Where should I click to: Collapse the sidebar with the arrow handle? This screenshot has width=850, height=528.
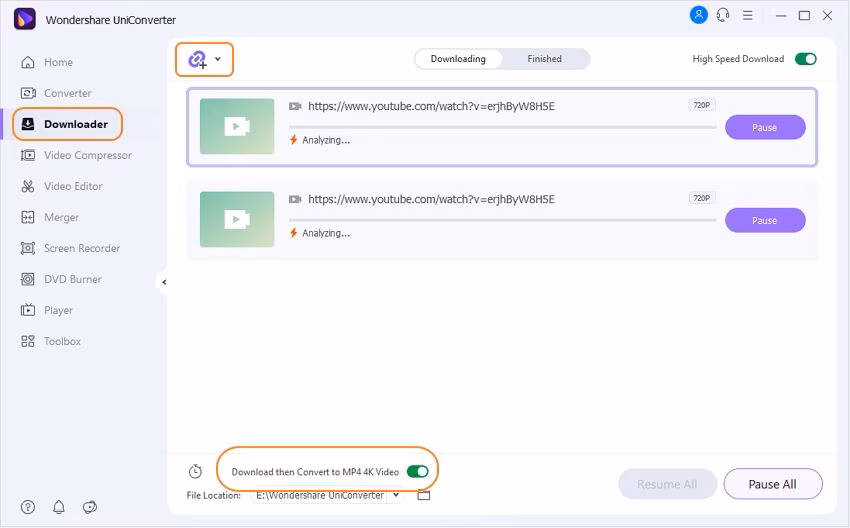click(x=164, y=282)
